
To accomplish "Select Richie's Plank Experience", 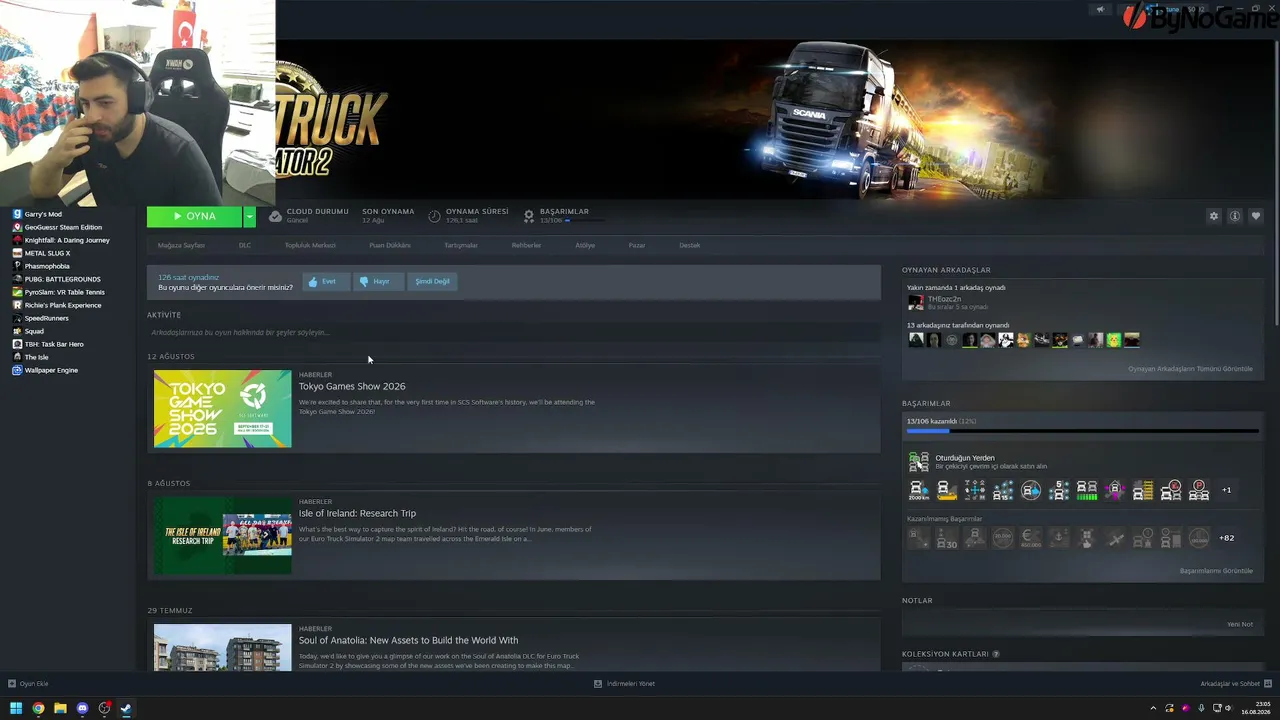I will click(62, 305).
